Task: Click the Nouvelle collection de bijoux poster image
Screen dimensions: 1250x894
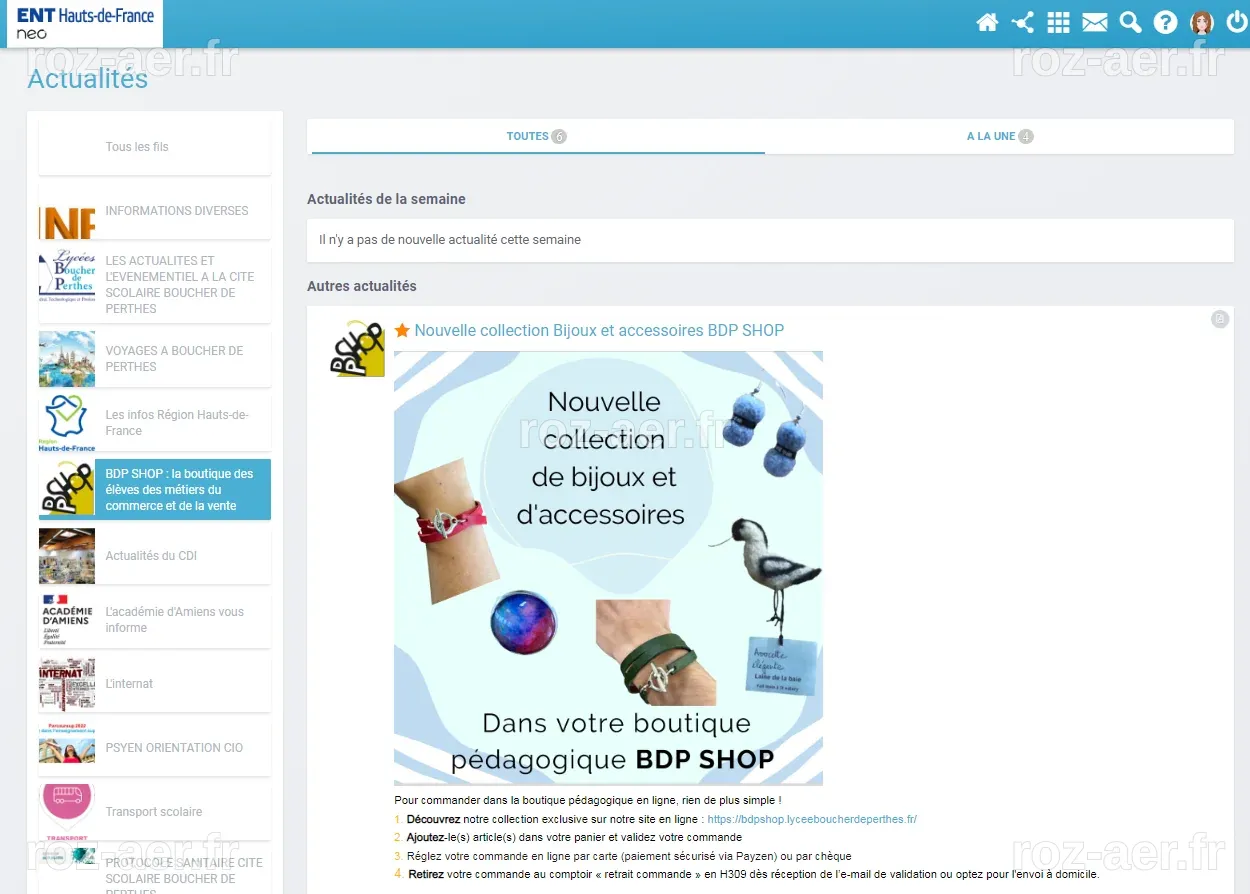Action: (608, 568)
